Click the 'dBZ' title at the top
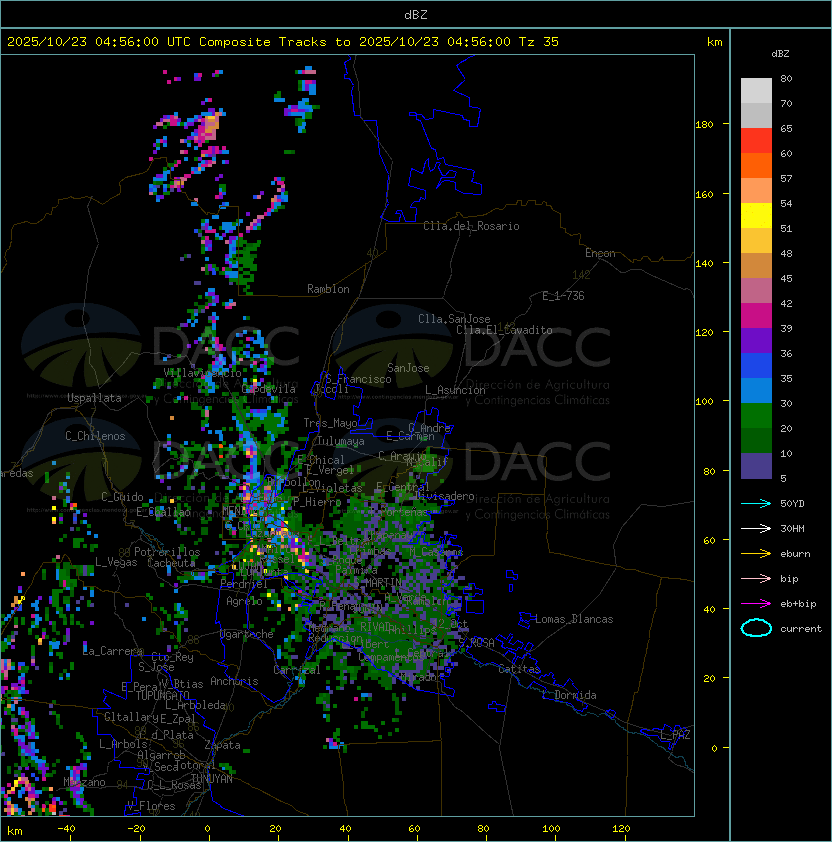The width and height of the screenshot is (832, 842). (416, 14)
